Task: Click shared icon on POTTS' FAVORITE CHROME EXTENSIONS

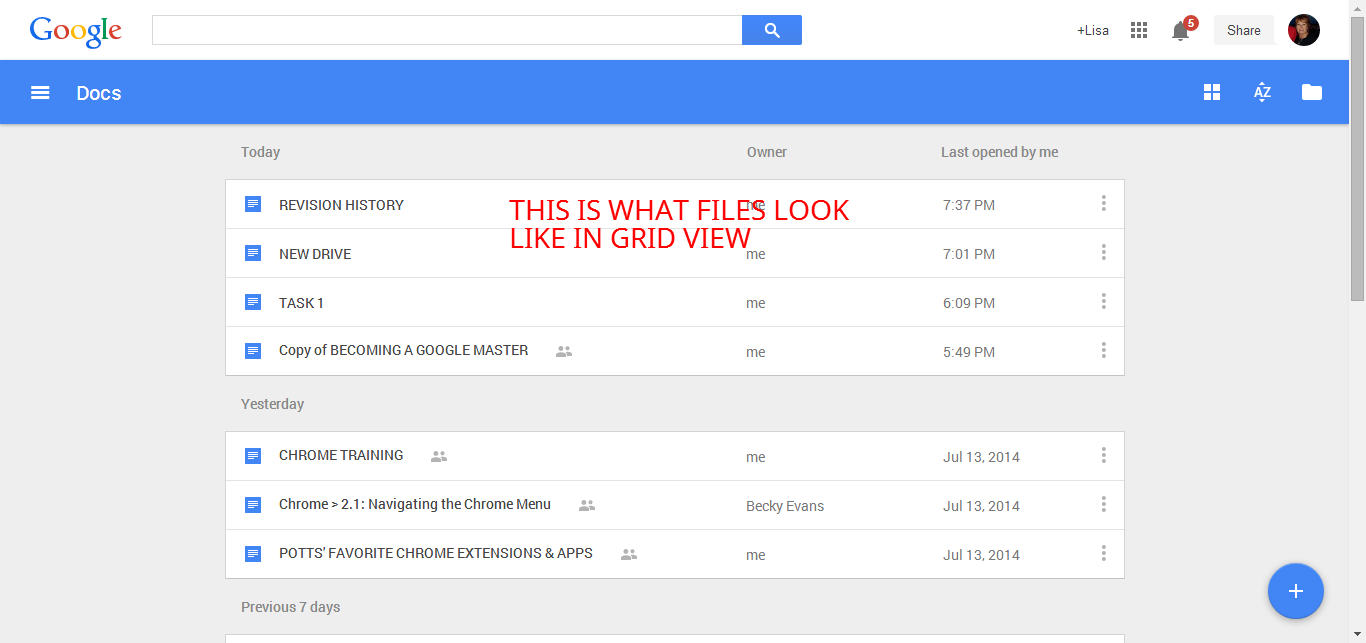Action: (629, 555)
